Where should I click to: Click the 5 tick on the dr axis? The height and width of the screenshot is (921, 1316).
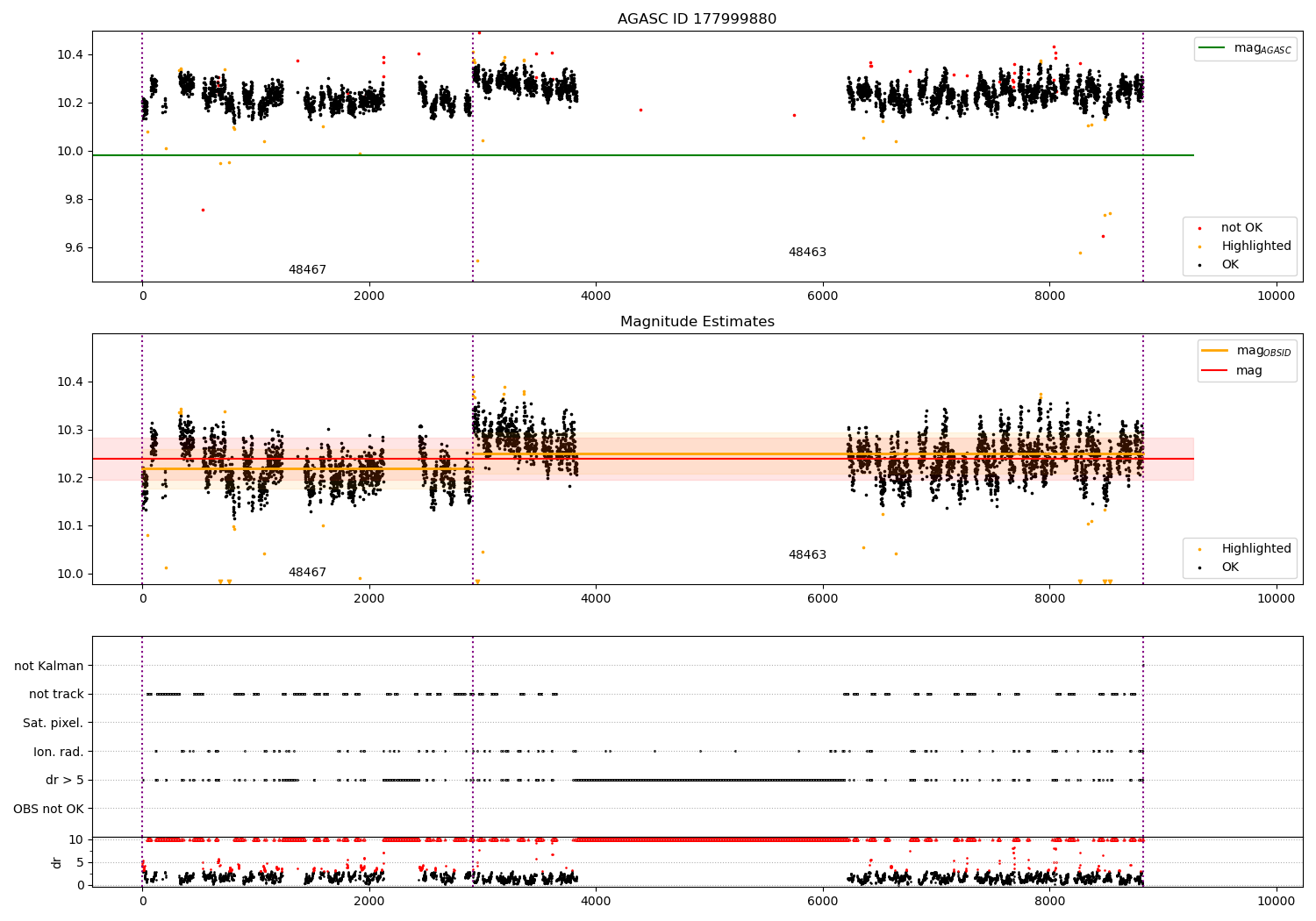(80, 862)
